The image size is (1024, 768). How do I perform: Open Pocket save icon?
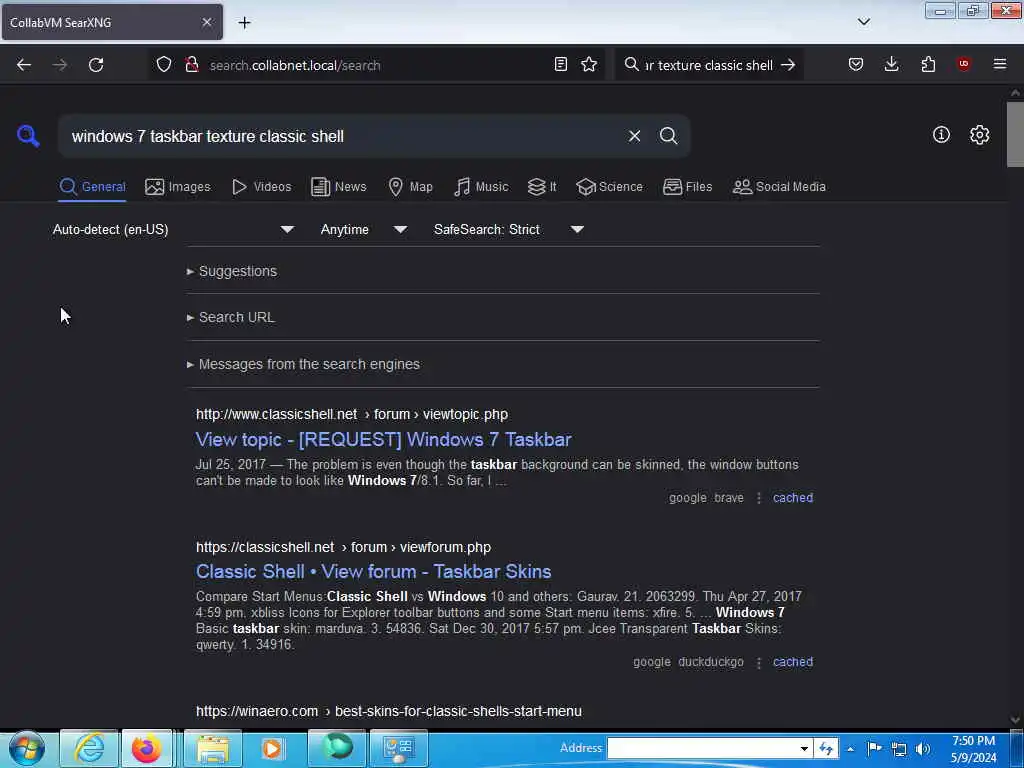[856, 64]
